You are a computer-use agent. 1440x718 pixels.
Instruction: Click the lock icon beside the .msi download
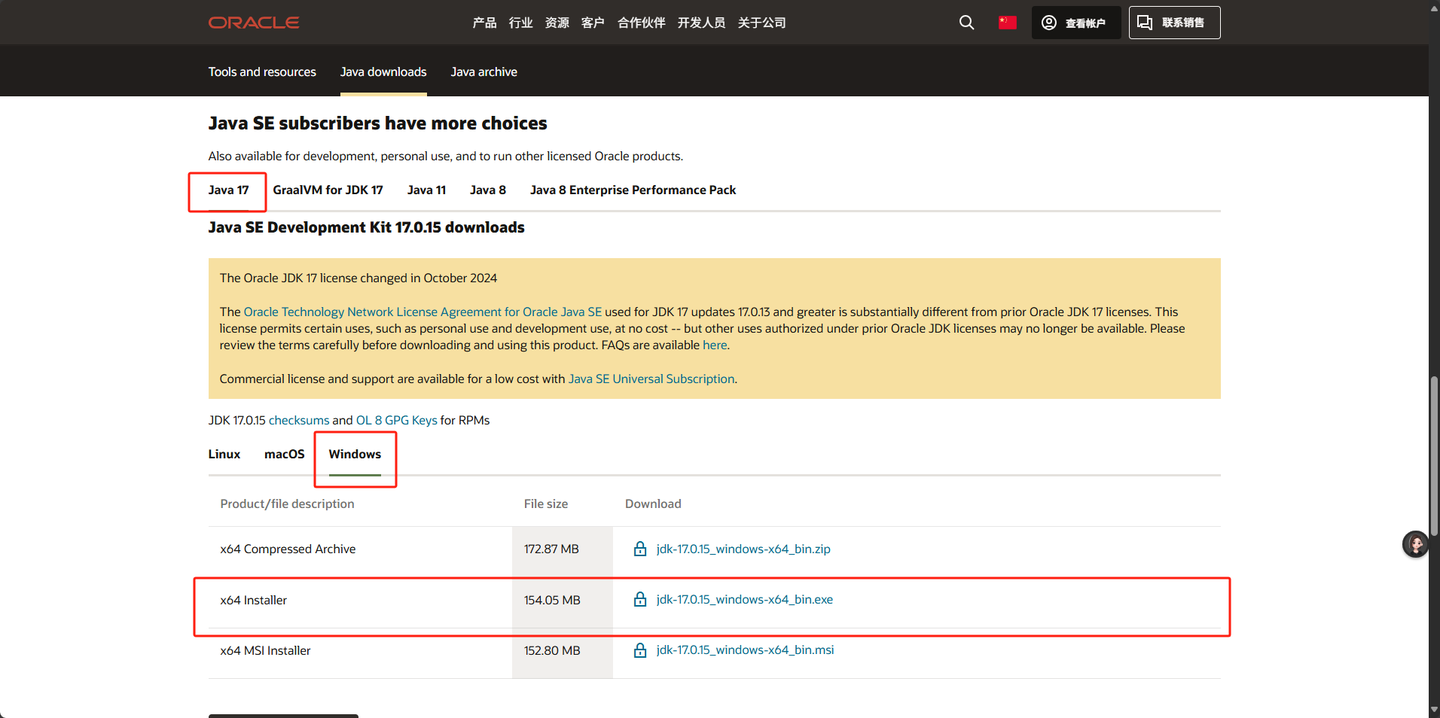pos(640,650)
